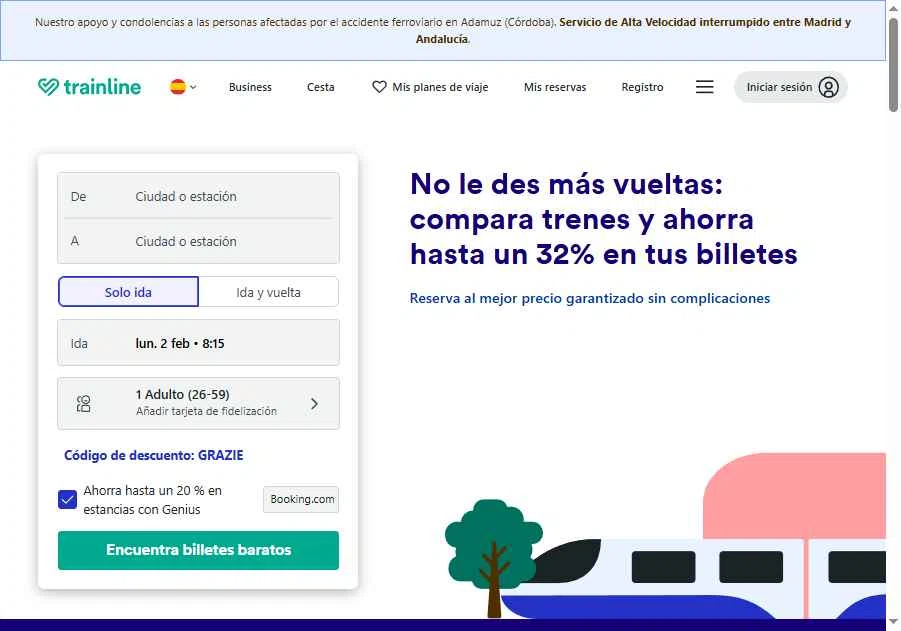
Task: Open Mis reservas
Action: coord(555,87)
